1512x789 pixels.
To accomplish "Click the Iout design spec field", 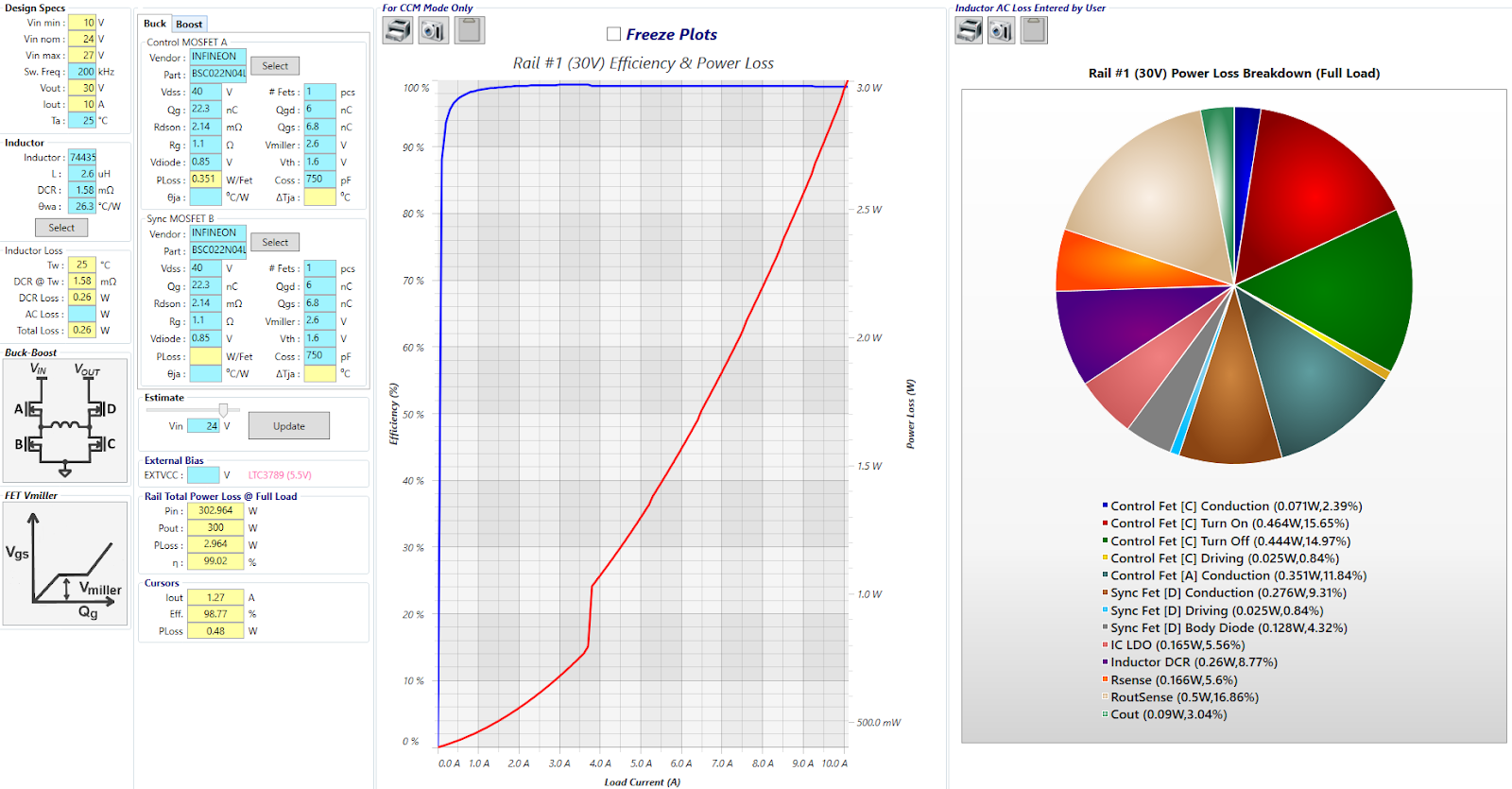I will click(x=82, y=104).
